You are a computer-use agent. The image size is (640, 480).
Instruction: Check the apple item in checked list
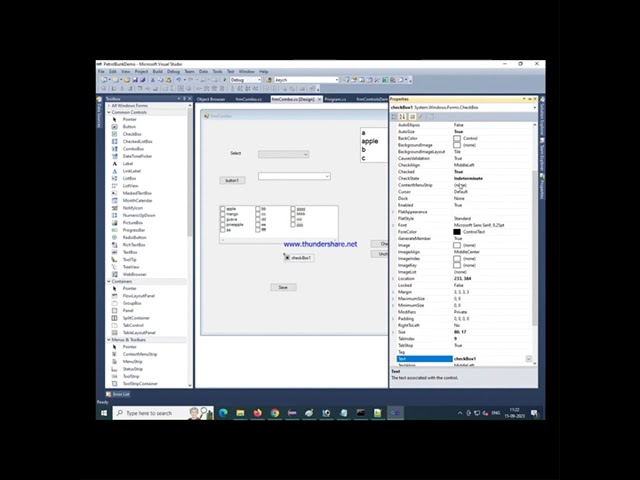tap(222, 209)
